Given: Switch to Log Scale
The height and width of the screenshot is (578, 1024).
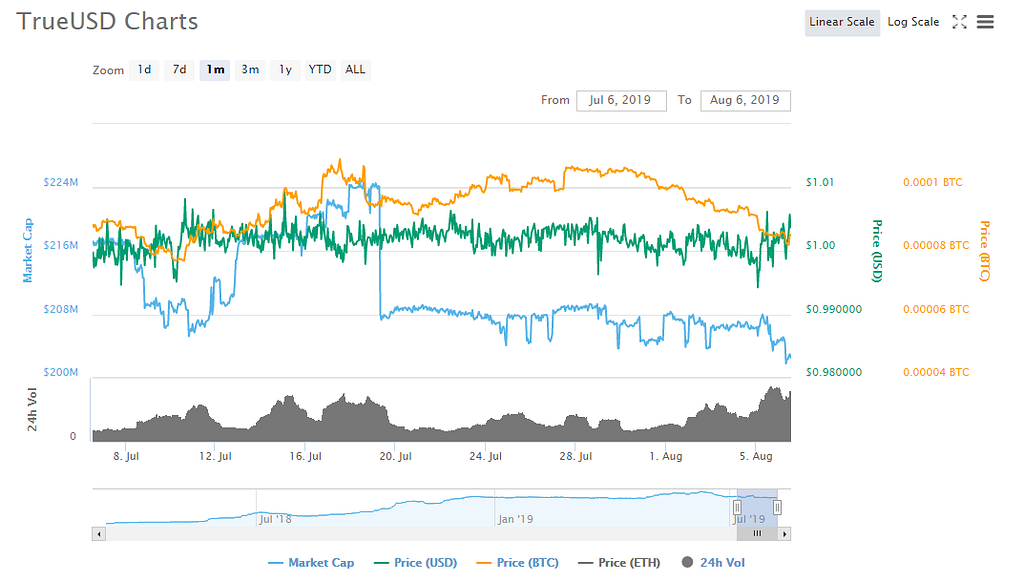Looking at the screenshot, I should tap(913, 22).
